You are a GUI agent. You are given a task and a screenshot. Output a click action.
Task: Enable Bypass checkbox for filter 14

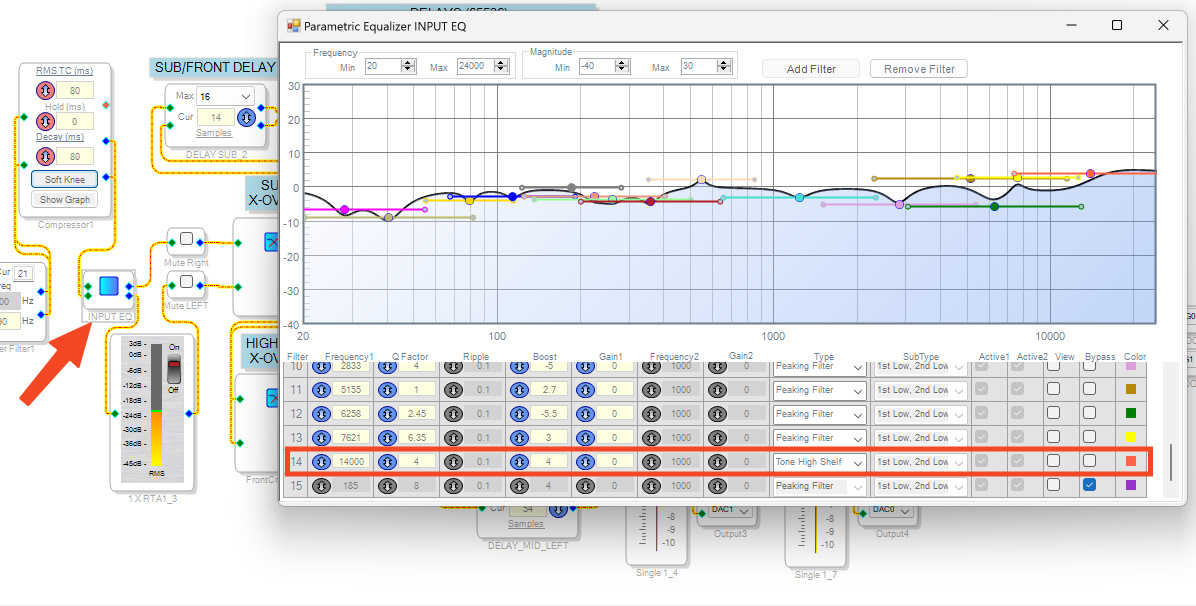[1090, 461]
